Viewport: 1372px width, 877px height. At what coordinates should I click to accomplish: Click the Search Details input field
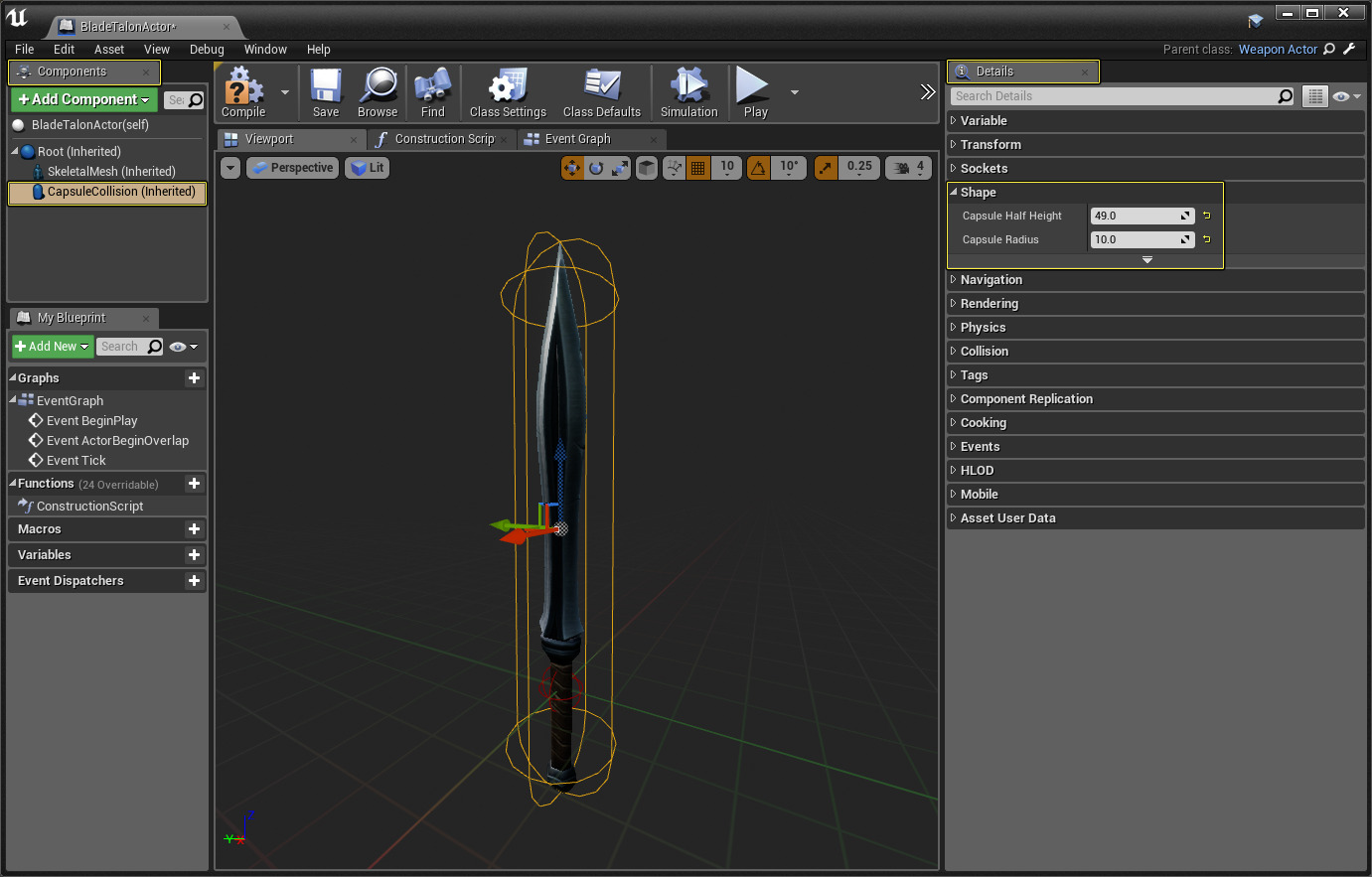(1113, 96)
